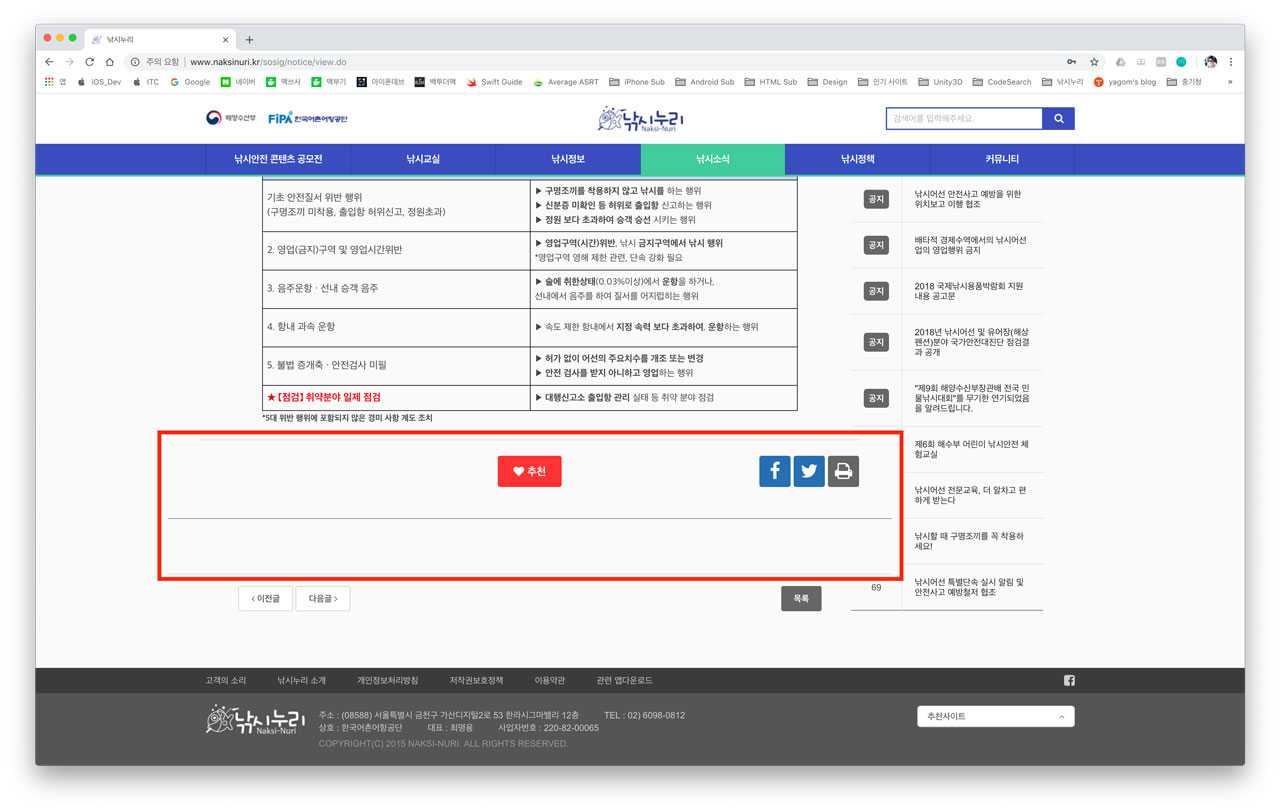Share post via Twitter icon
Screen dimensions: 1280x812
[809, 471]
